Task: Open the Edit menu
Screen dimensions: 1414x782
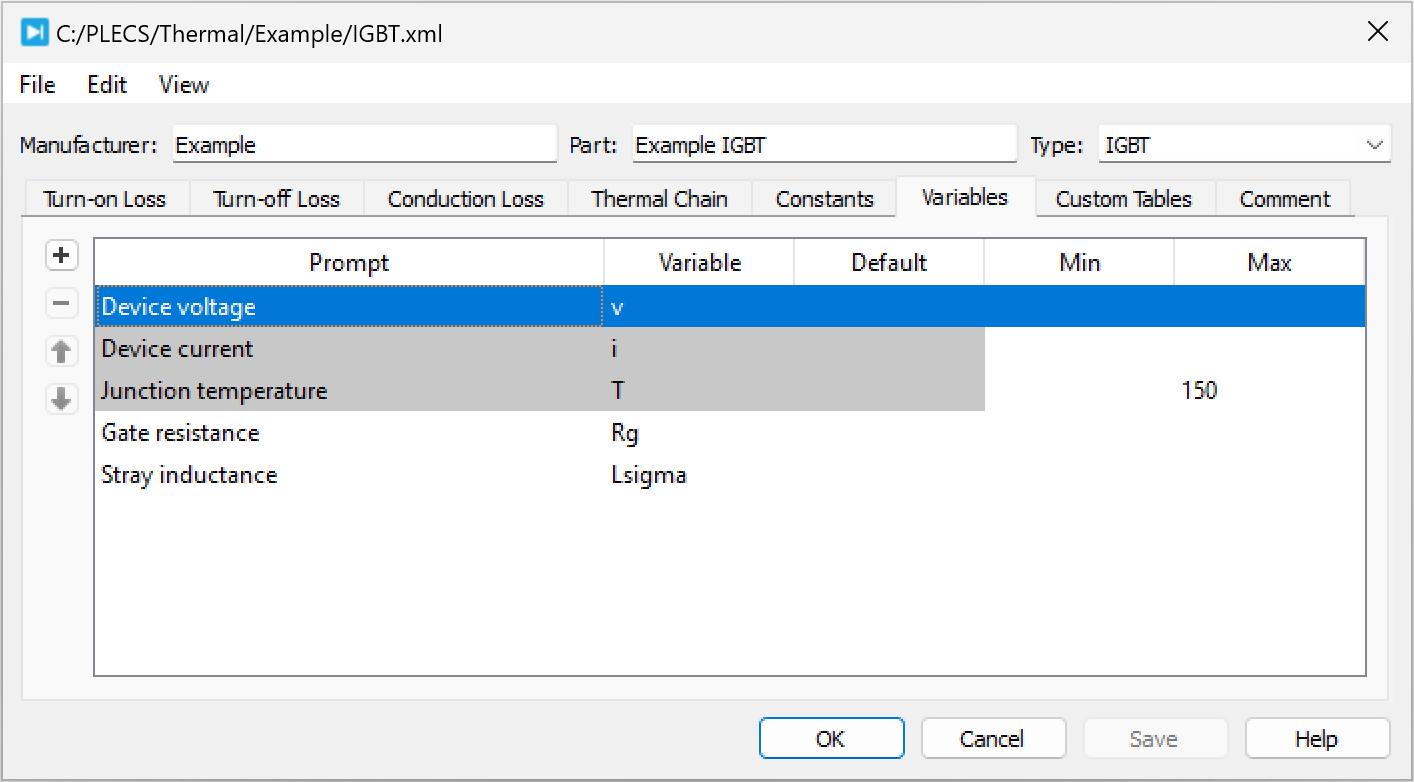Action: tap(107, 85)
